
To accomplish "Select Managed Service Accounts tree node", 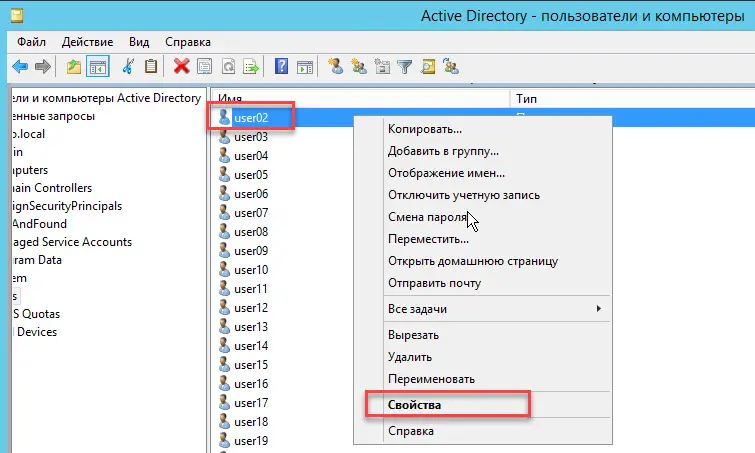I will coord(72,242).
